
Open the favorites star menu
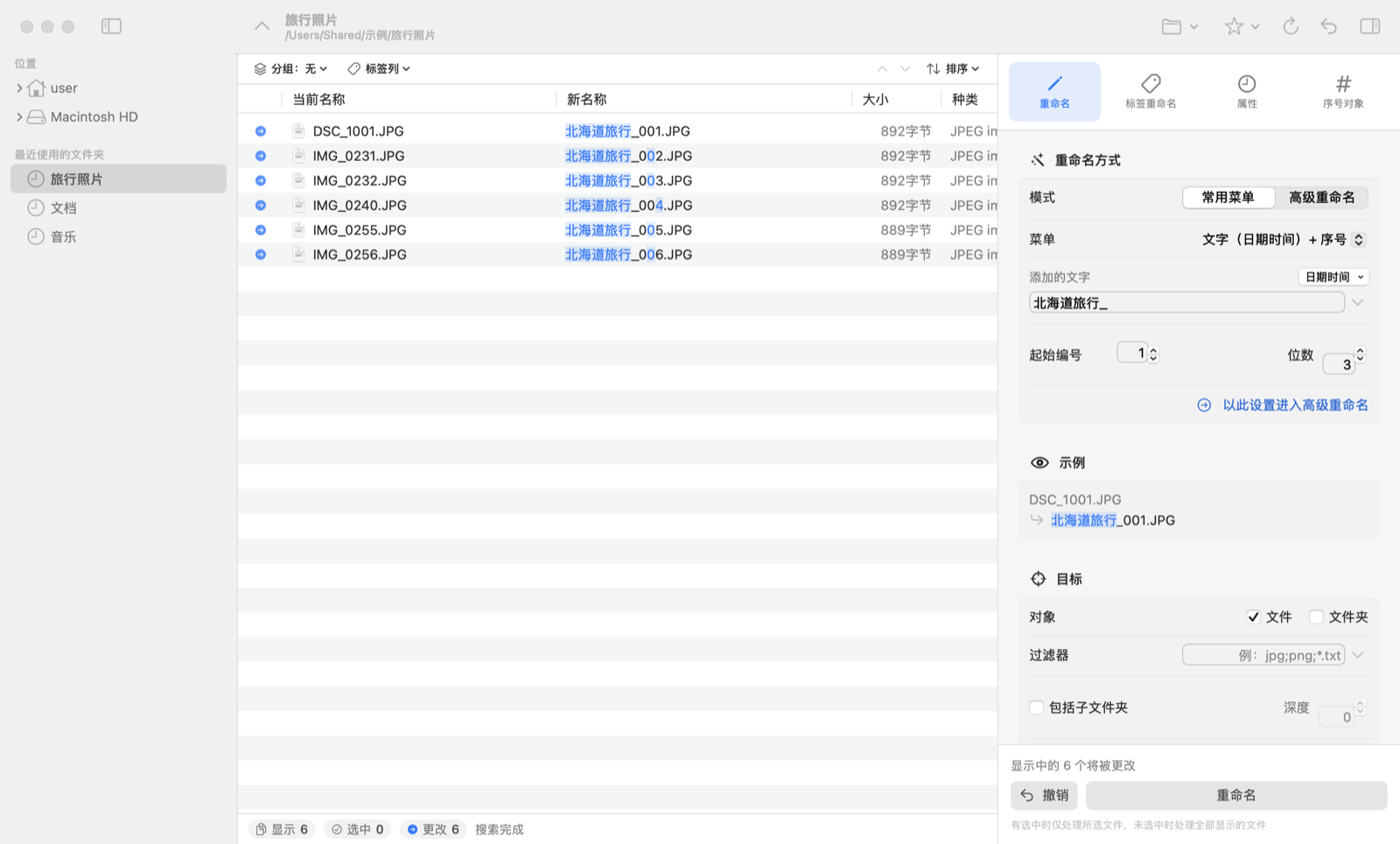pyautogui.click(x=1242, y=26)
